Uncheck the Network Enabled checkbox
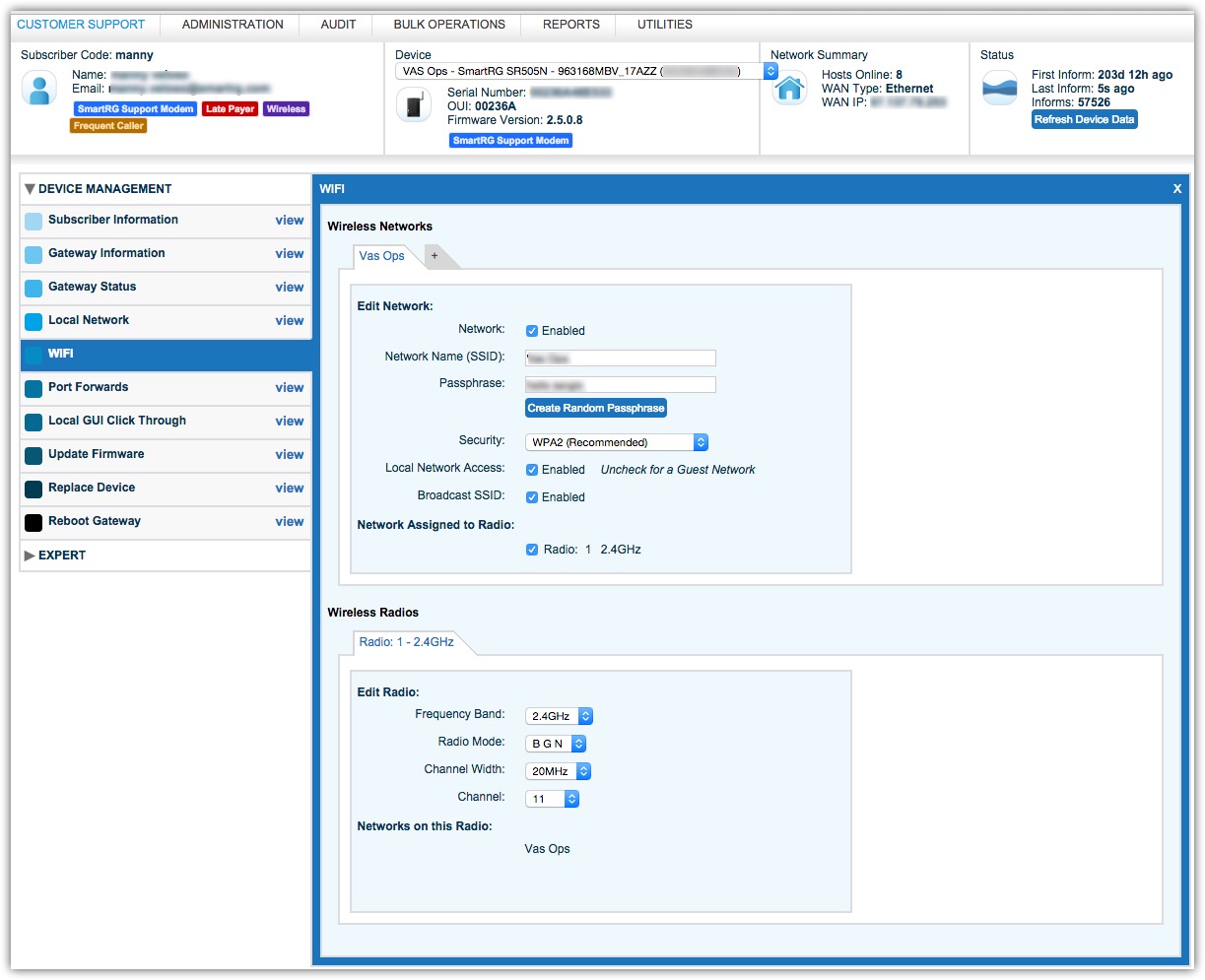The width and height of the screenshot is (1205, 980). pos(532,331)
